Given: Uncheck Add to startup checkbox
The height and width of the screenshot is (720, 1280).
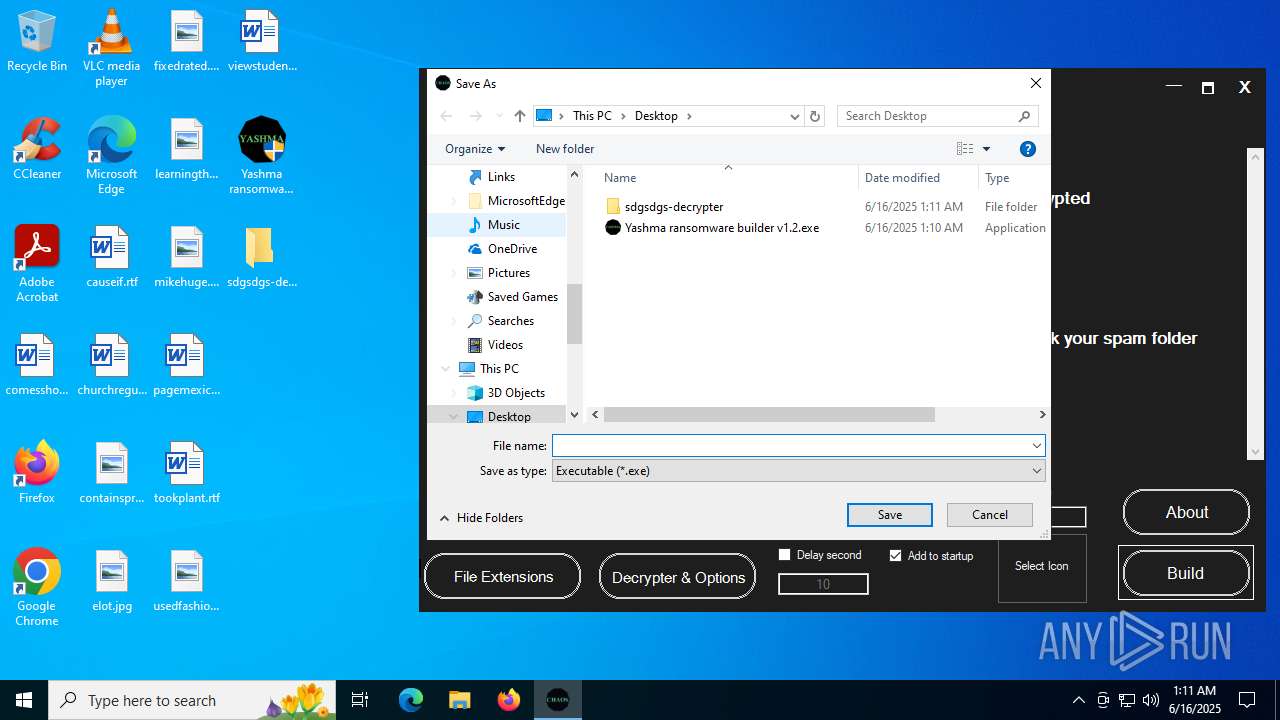Looking at the screenshot, I should pyautogui.click(x=895, y=555).
